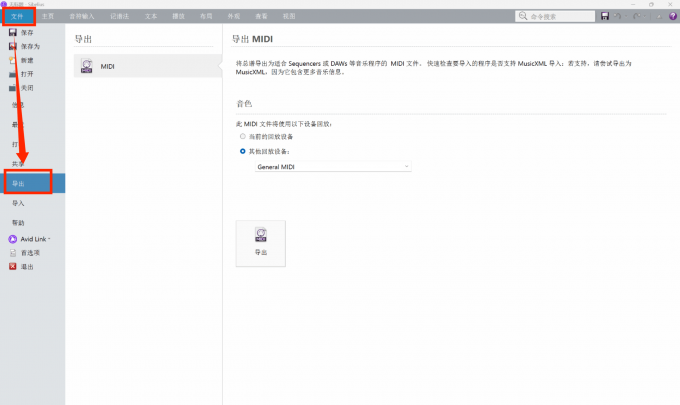
Task: Click the red 退出 (Exit) icon
Action: click(13, 267)
